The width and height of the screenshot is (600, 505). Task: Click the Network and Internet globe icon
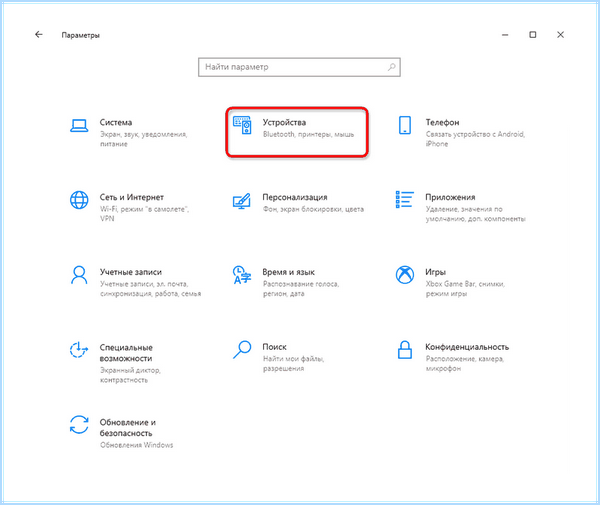(x=79, y=200)
